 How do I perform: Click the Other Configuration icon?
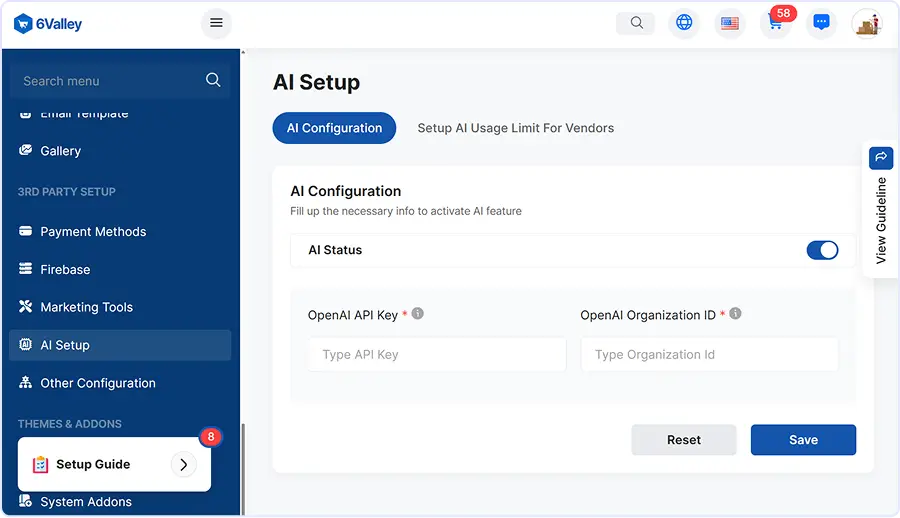25,382
